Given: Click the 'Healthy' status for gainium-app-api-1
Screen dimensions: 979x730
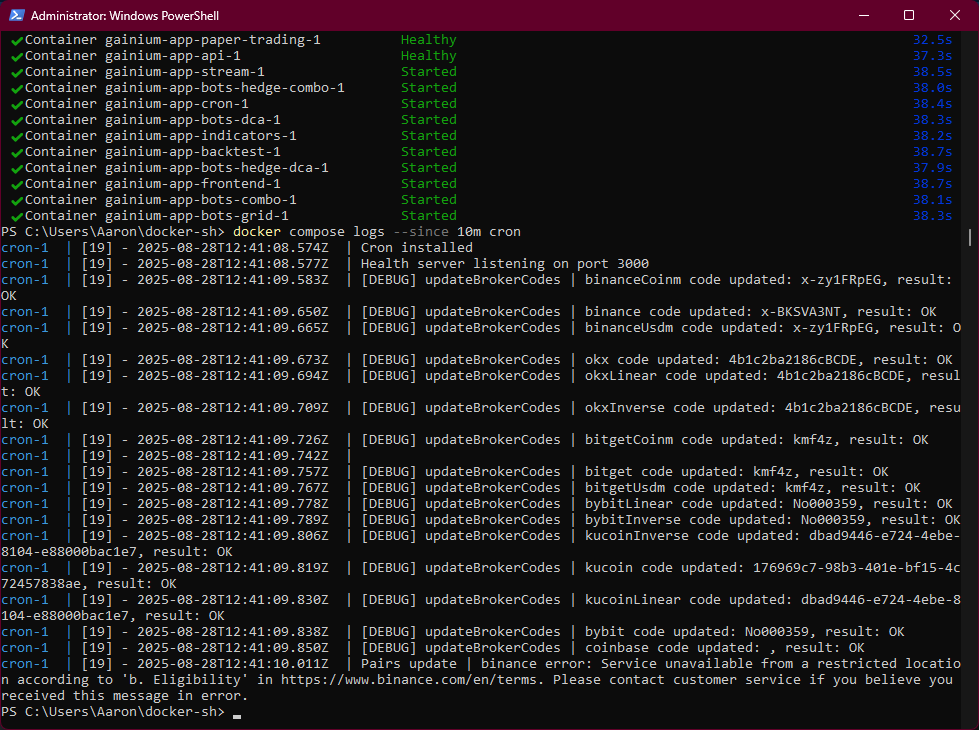Looking at the screenshot, I should pyautogui.click(x=428, y=56).
